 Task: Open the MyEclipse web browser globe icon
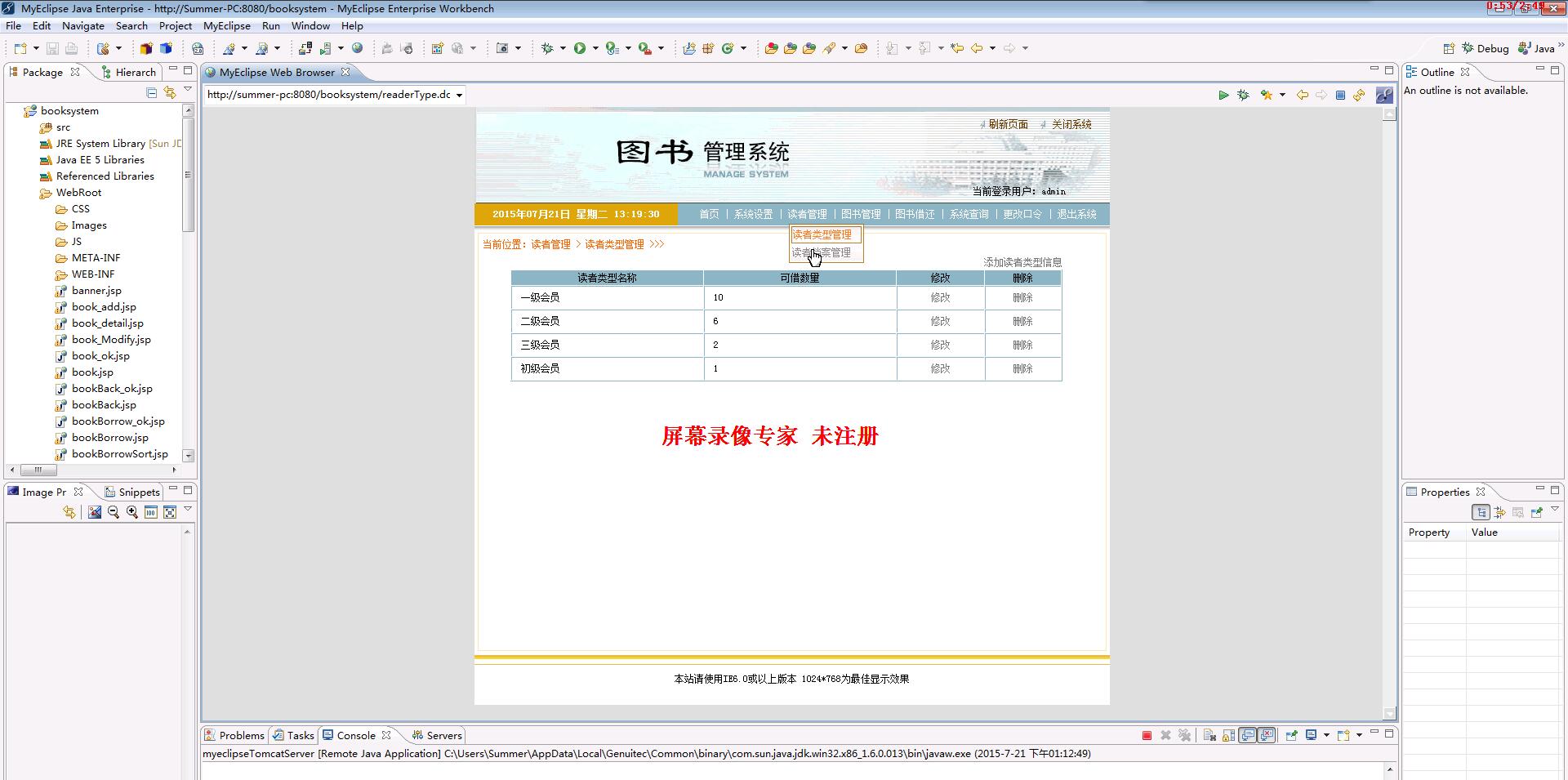pyautogui.click(x=358, y=48)
